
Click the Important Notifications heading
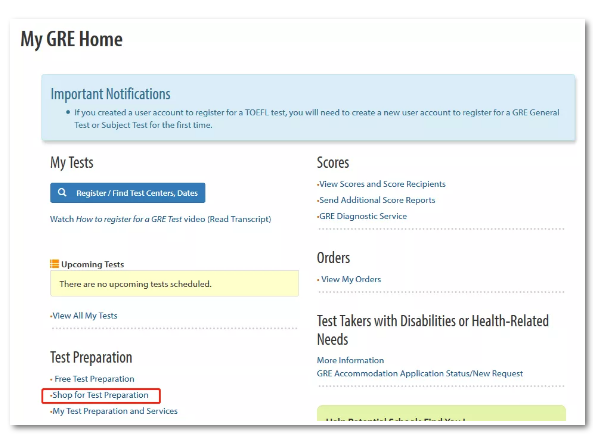coord(110,94)
